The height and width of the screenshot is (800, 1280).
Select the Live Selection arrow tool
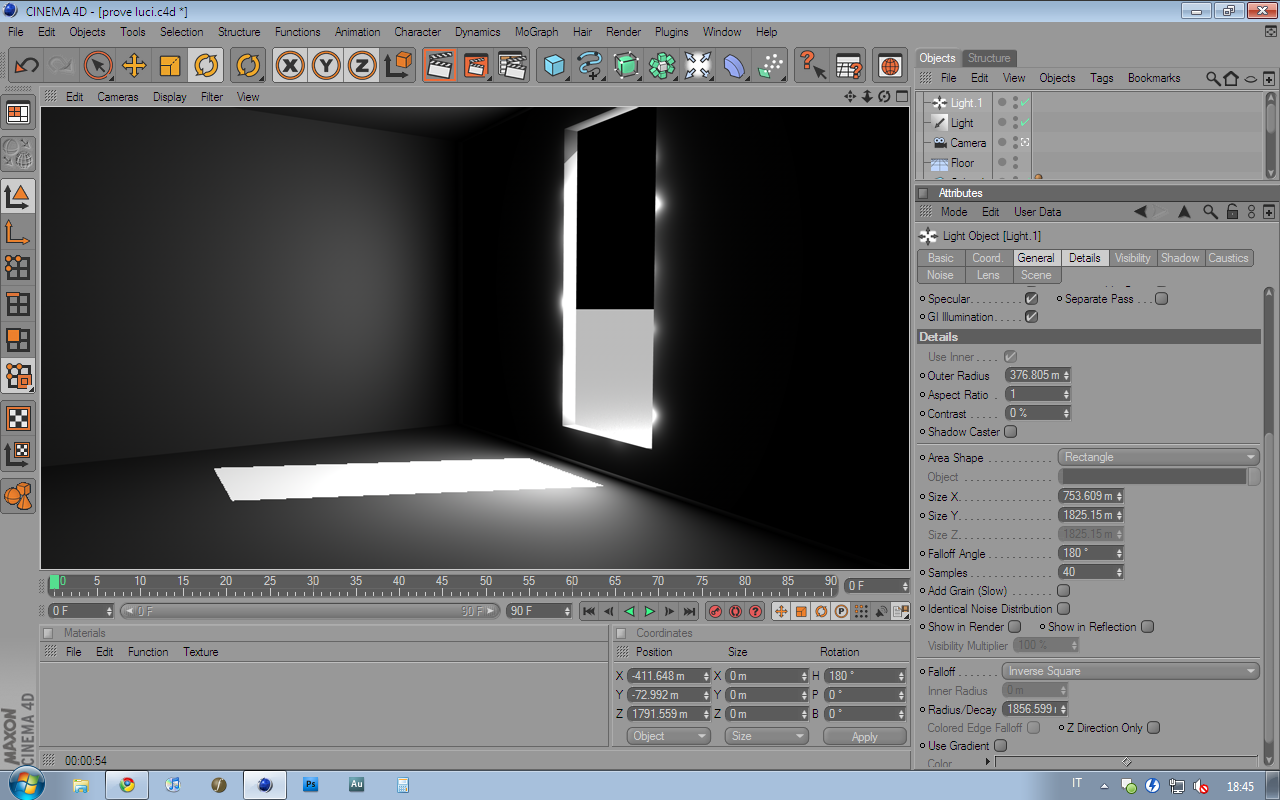(98, 66)
